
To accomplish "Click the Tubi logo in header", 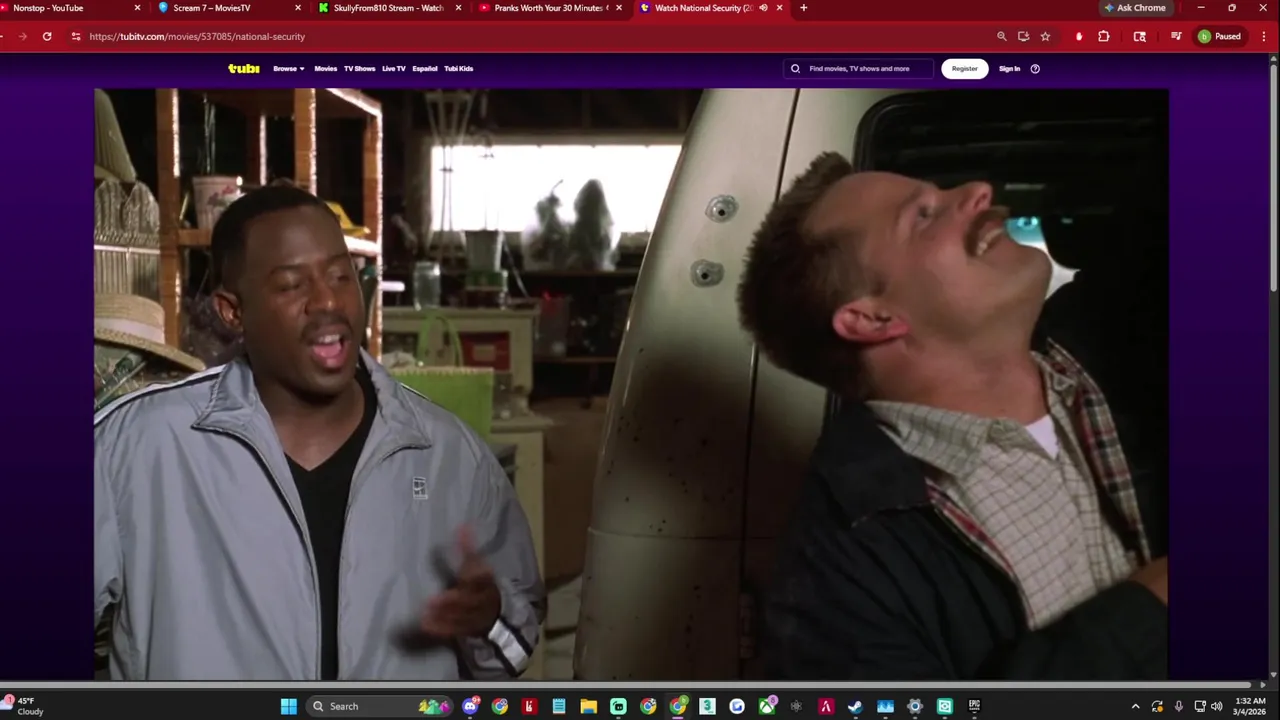I will (x=244, y=69).
